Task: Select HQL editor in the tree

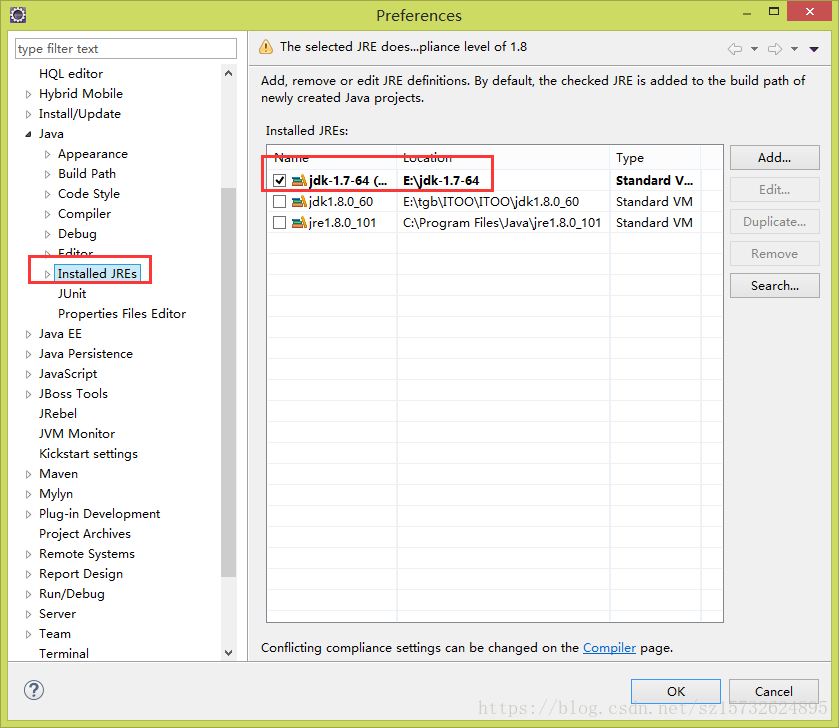Action: pos(71,74)
